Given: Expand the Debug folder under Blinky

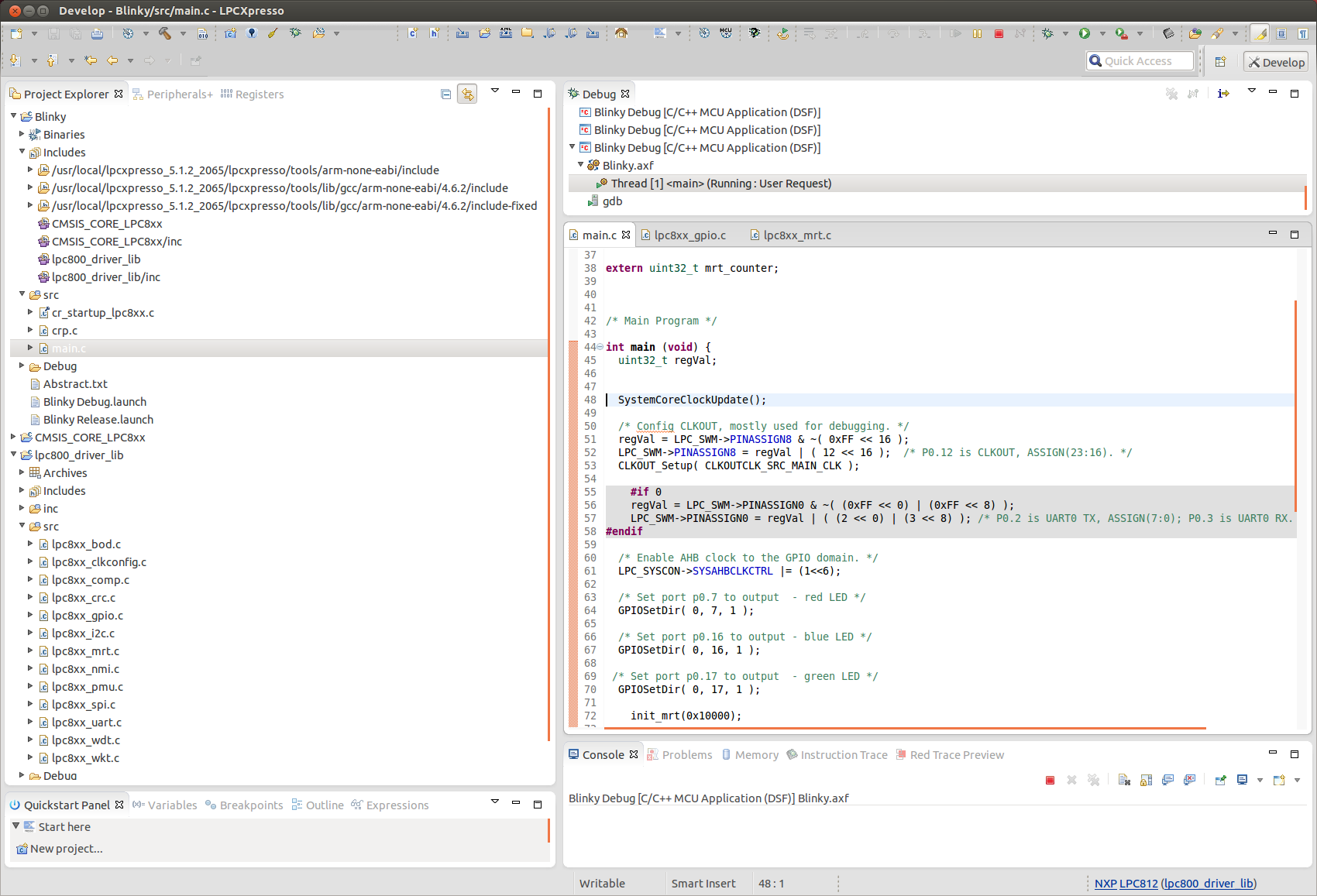Looking at the screenshot, I should 22,366.
